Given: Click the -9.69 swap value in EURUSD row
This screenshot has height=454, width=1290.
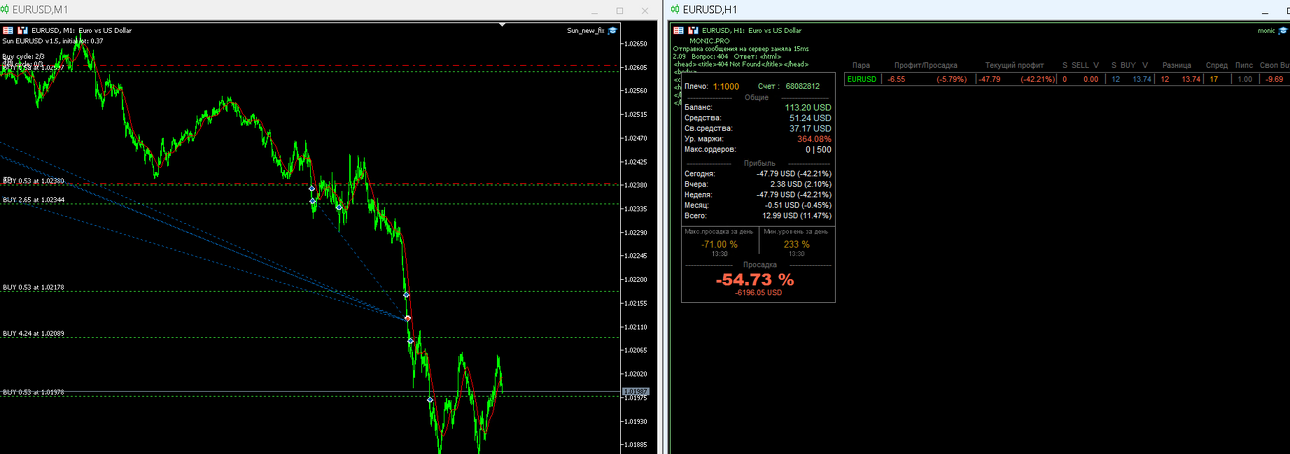Looking at the screenshot, I should click(x=1273, y=79).
